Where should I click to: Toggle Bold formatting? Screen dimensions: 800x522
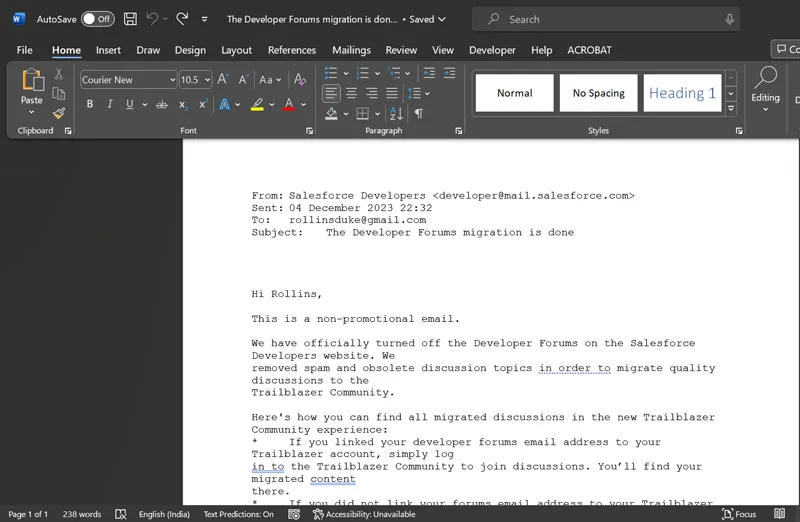tap(90, 104)
